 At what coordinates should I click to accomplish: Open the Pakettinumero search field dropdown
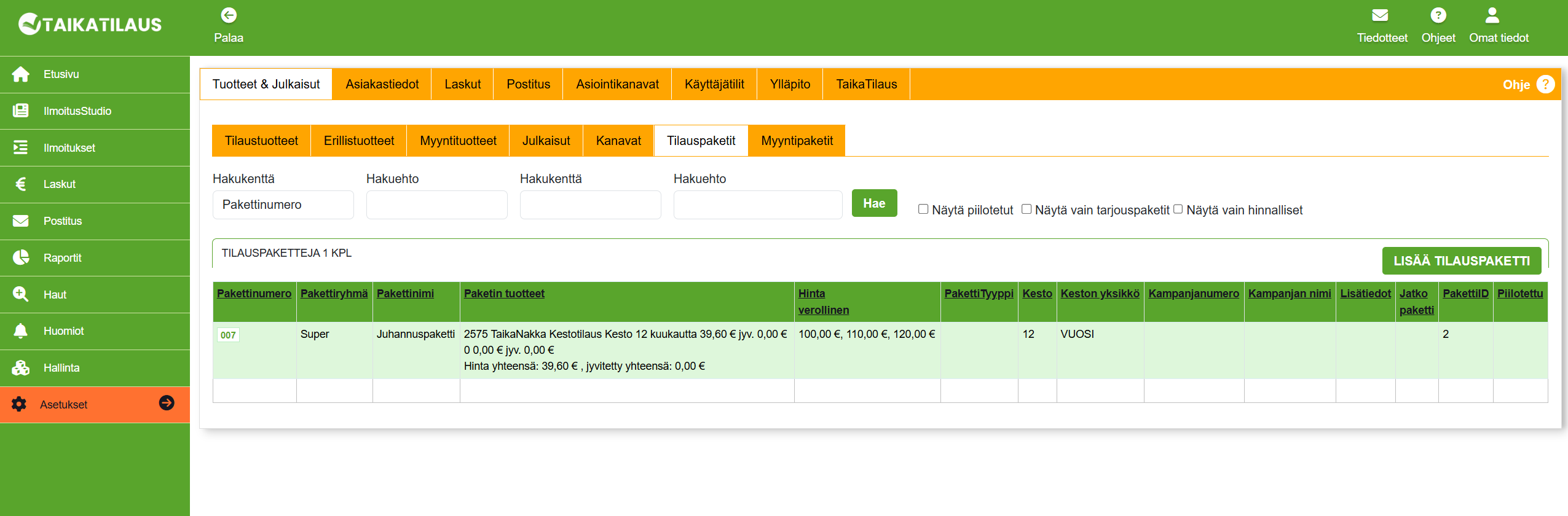point(283,205)
